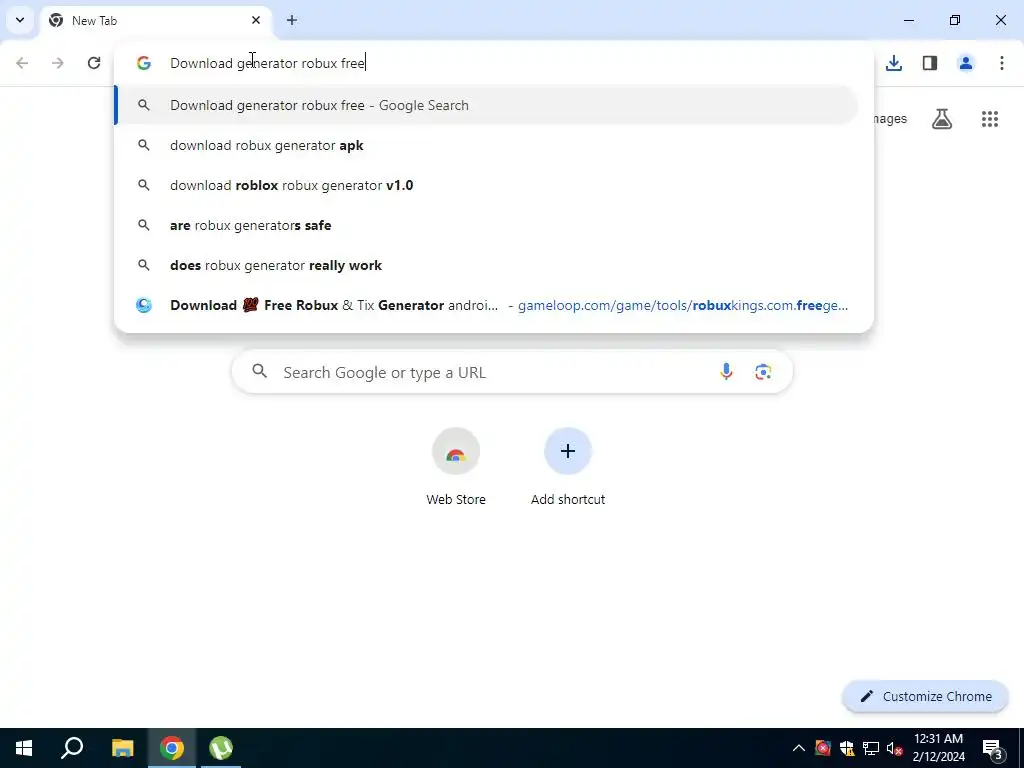The image size is (1024, 768).
Task: Click the Chrome taskbar icon
Action: (x=172, y=748)
